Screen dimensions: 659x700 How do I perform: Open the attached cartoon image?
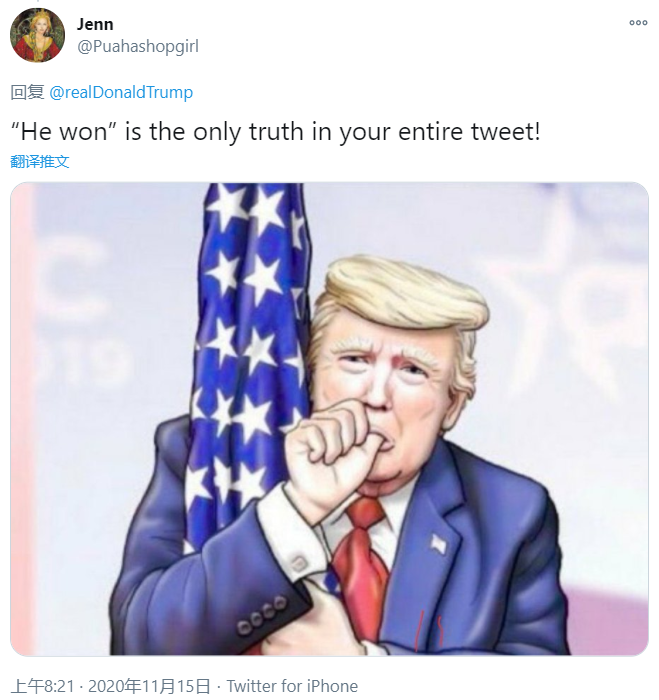330,419
